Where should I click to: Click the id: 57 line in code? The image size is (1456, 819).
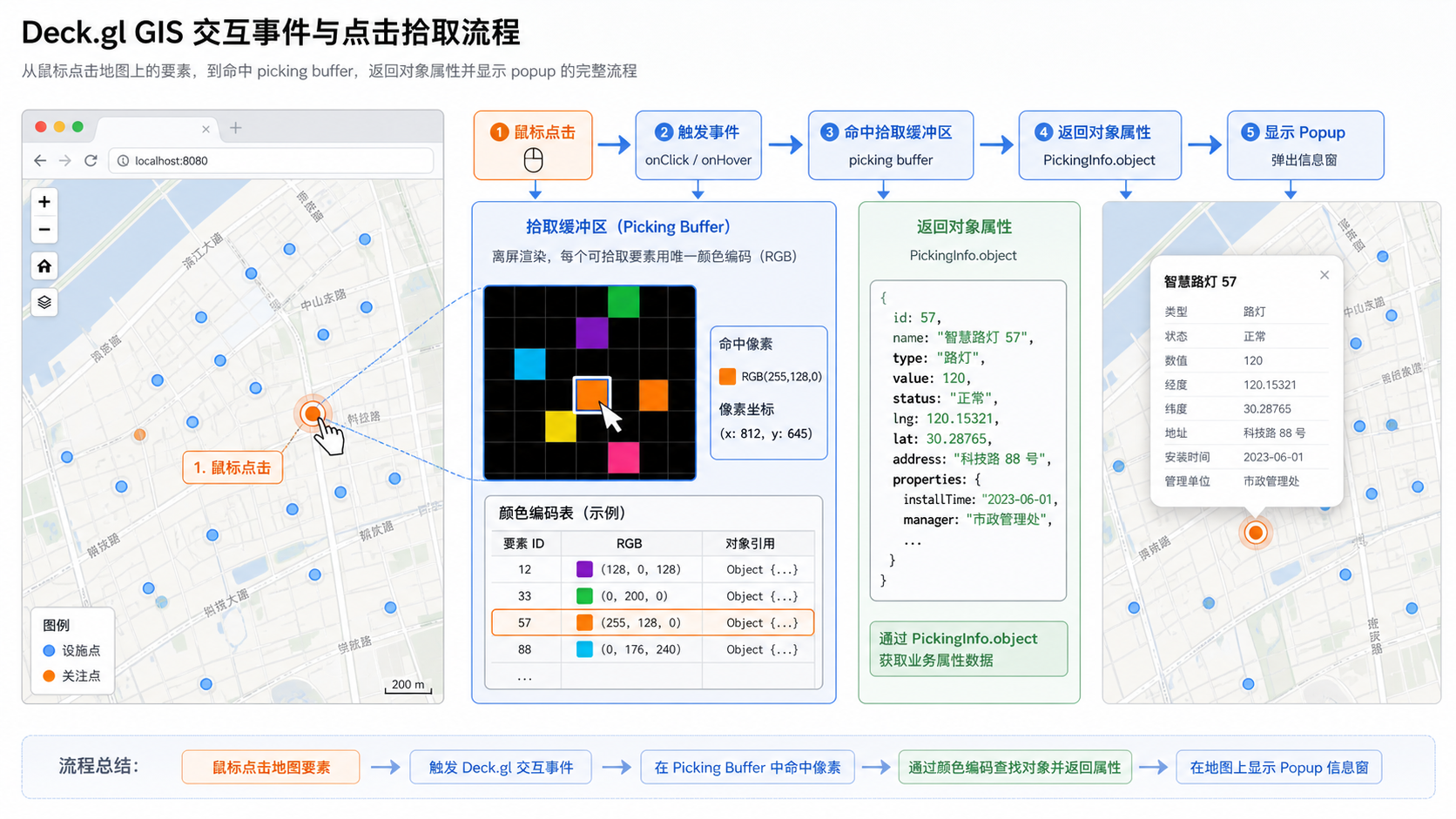pyautogui.click(x=917, y=318)
